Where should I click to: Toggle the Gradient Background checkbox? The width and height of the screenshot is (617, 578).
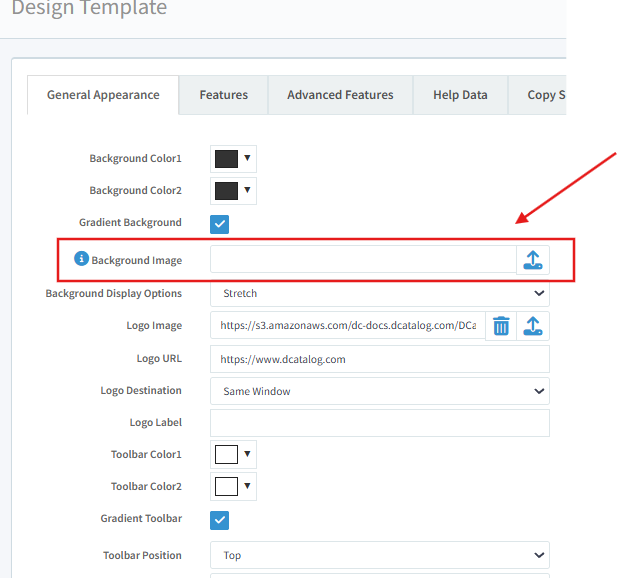tap(220, 223)
